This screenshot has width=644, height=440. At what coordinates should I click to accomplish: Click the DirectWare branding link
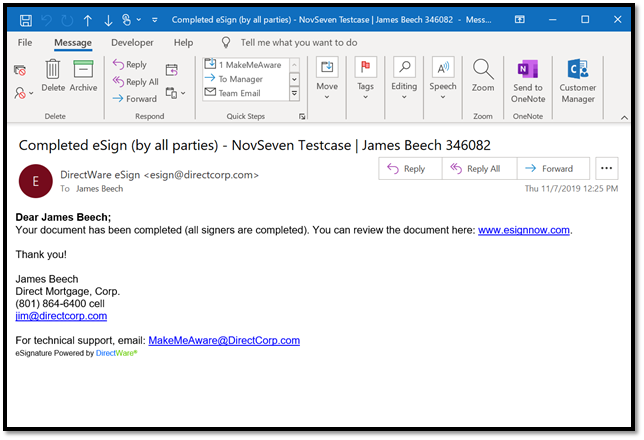pos(116,353)
